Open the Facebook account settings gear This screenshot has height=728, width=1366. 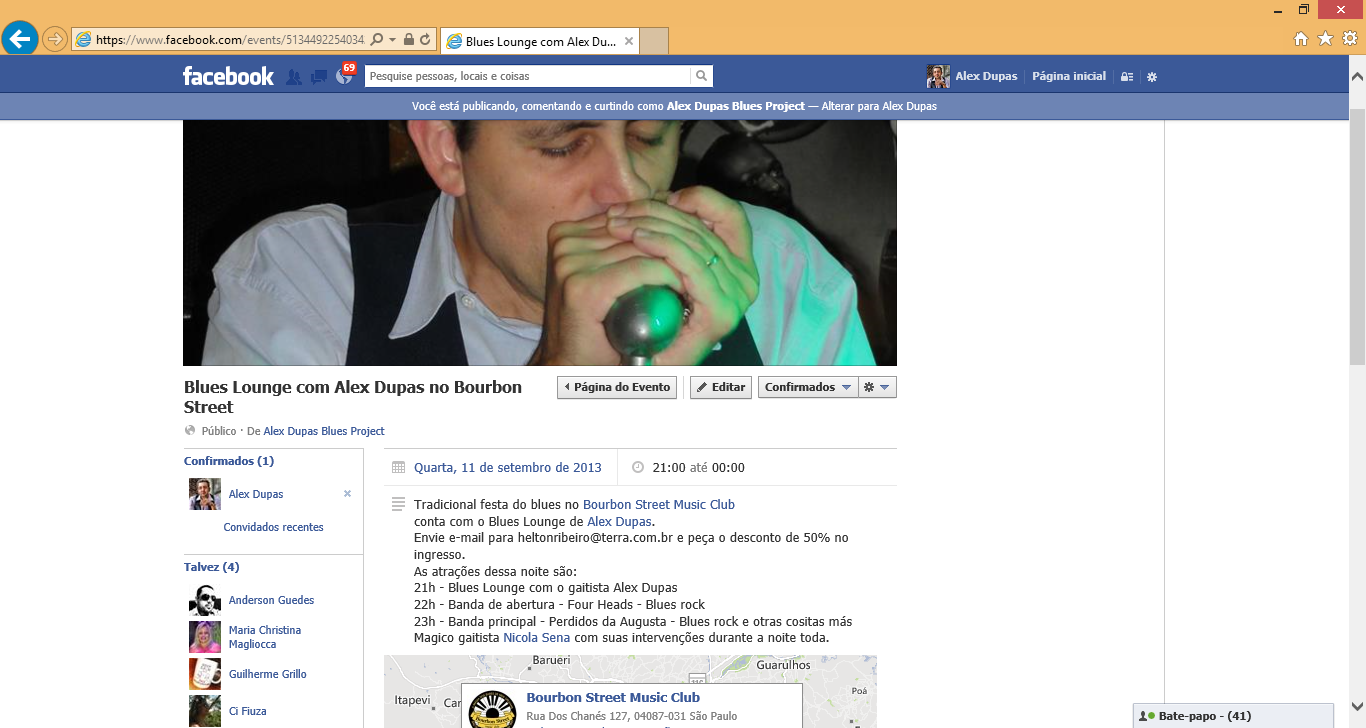1152,77
